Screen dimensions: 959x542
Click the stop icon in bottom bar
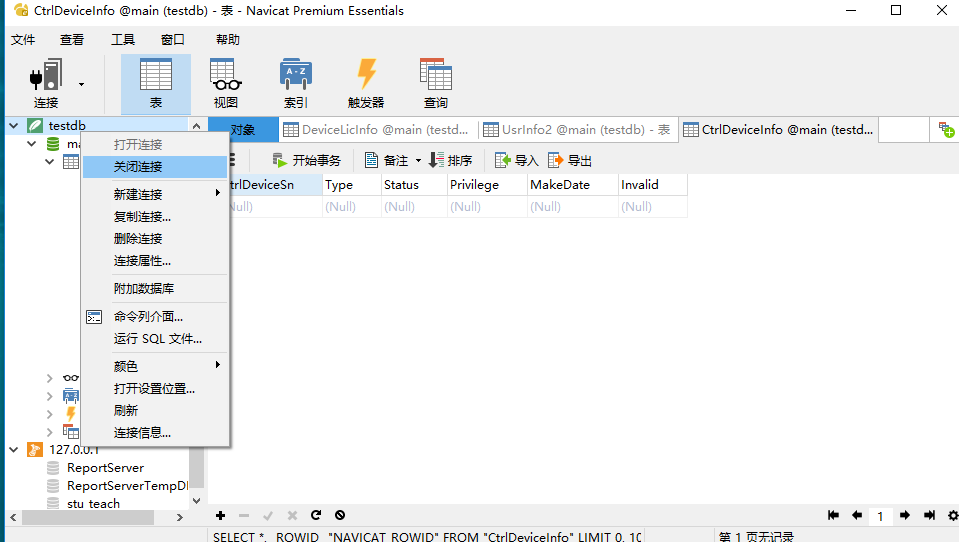(x=340, y=515)
